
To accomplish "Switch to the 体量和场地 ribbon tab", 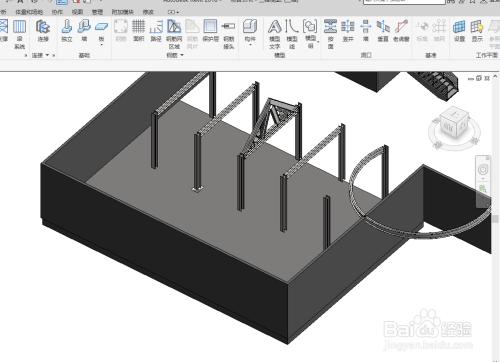I will pyautogui.click(x=29, y=12).
